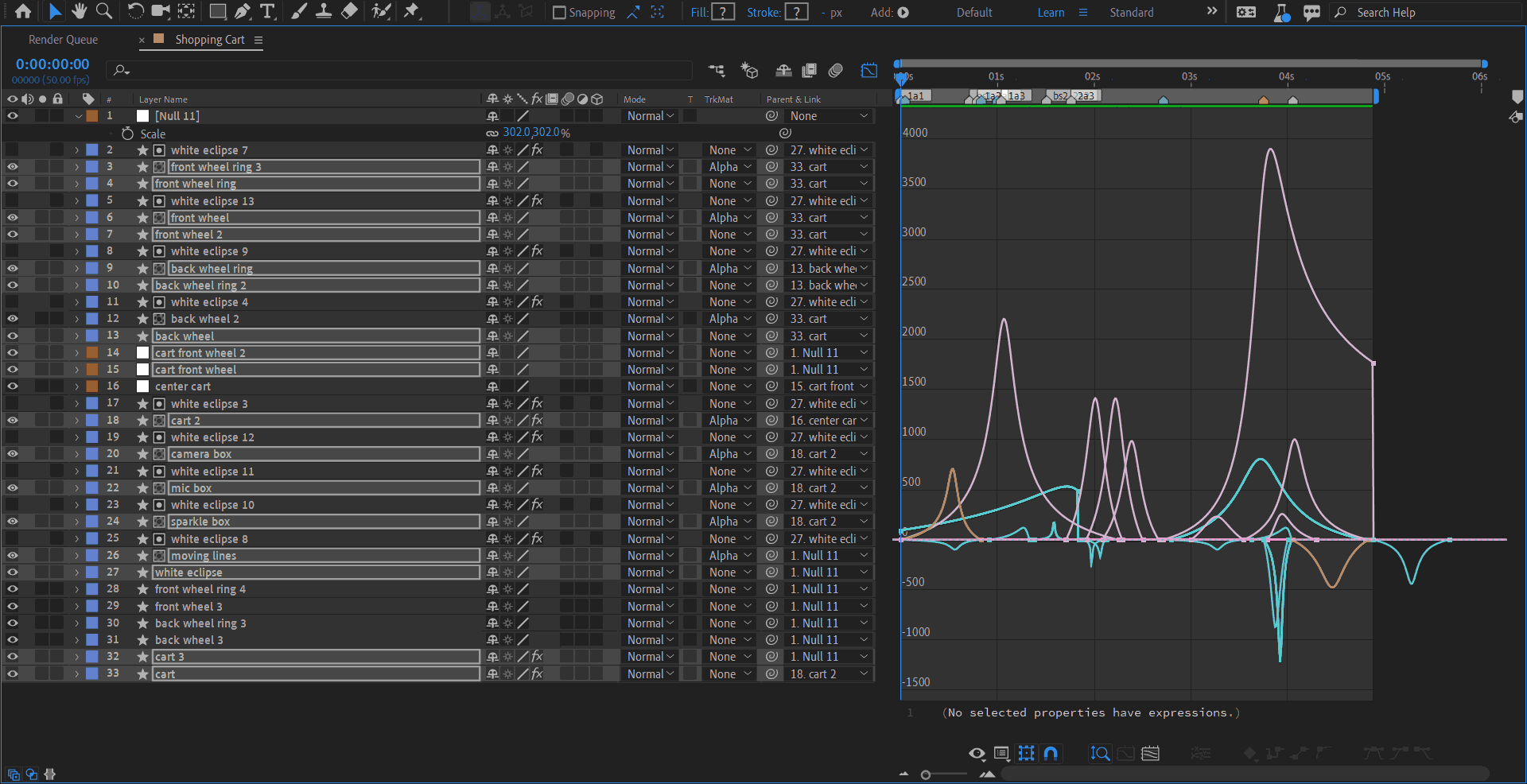
Task: Enable the Snapping checkbox
Action: coord(559,13)
